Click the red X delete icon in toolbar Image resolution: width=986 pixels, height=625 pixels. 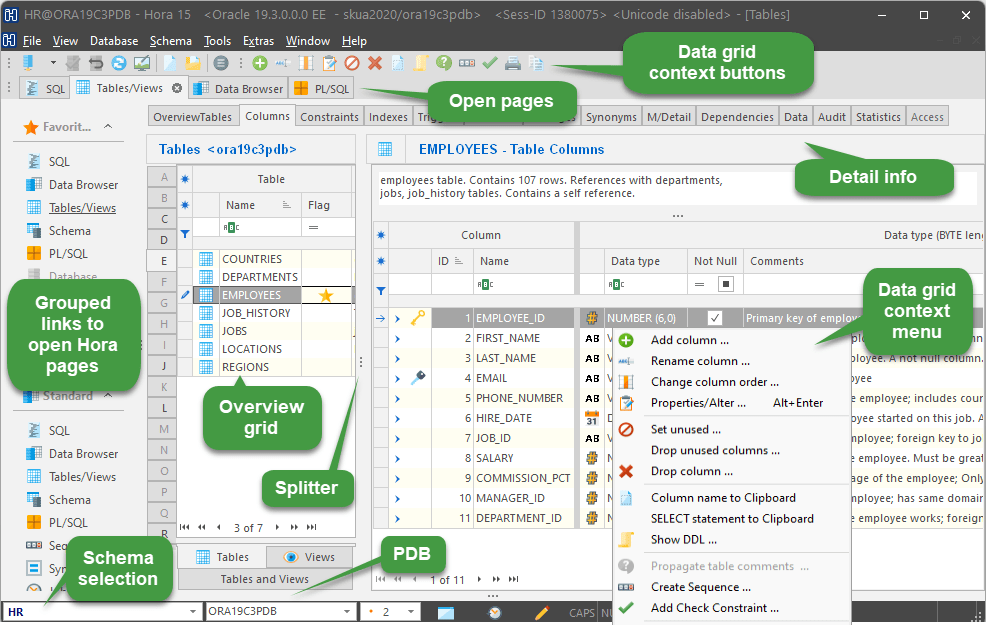pos(374,62)
